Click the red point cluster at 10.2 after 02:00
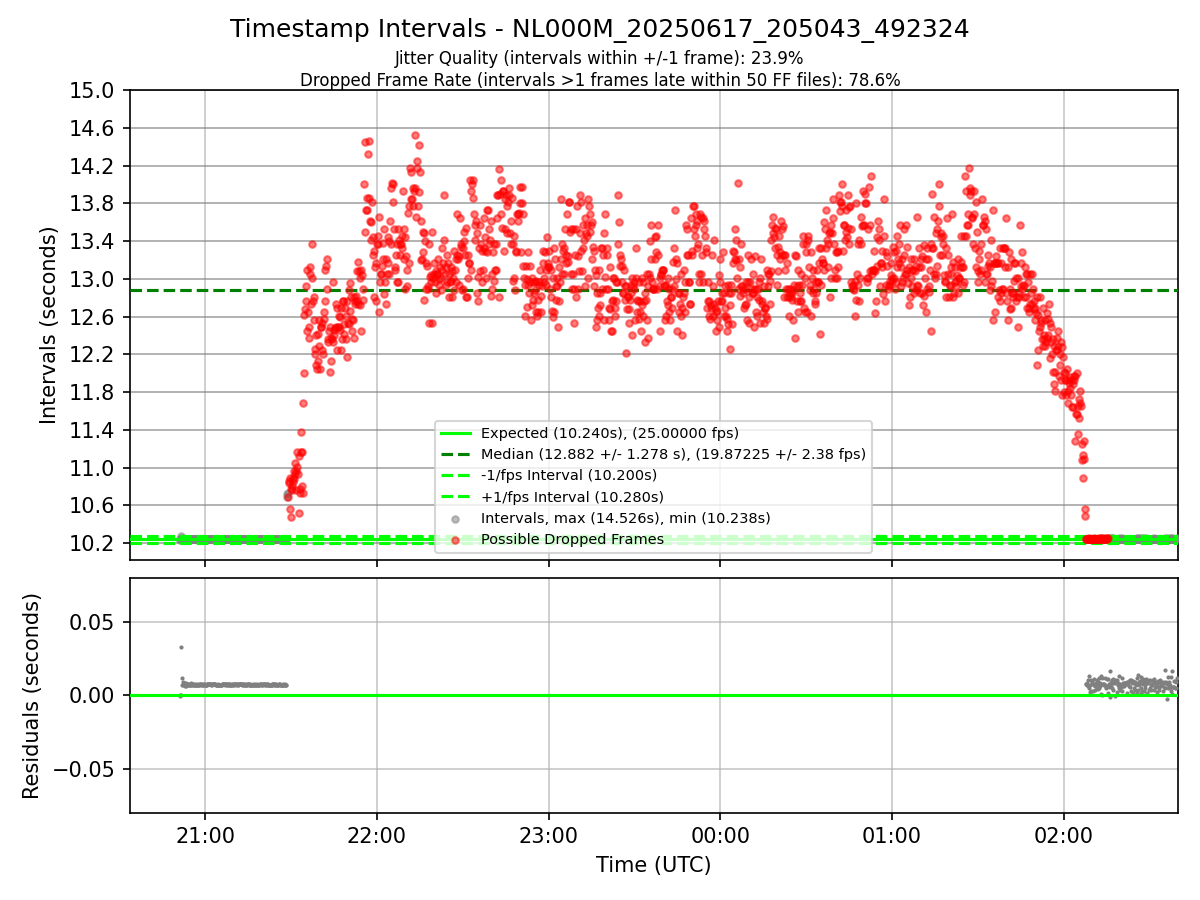The width and height of the screenshot is (1200, 900). pos(1098,539)
